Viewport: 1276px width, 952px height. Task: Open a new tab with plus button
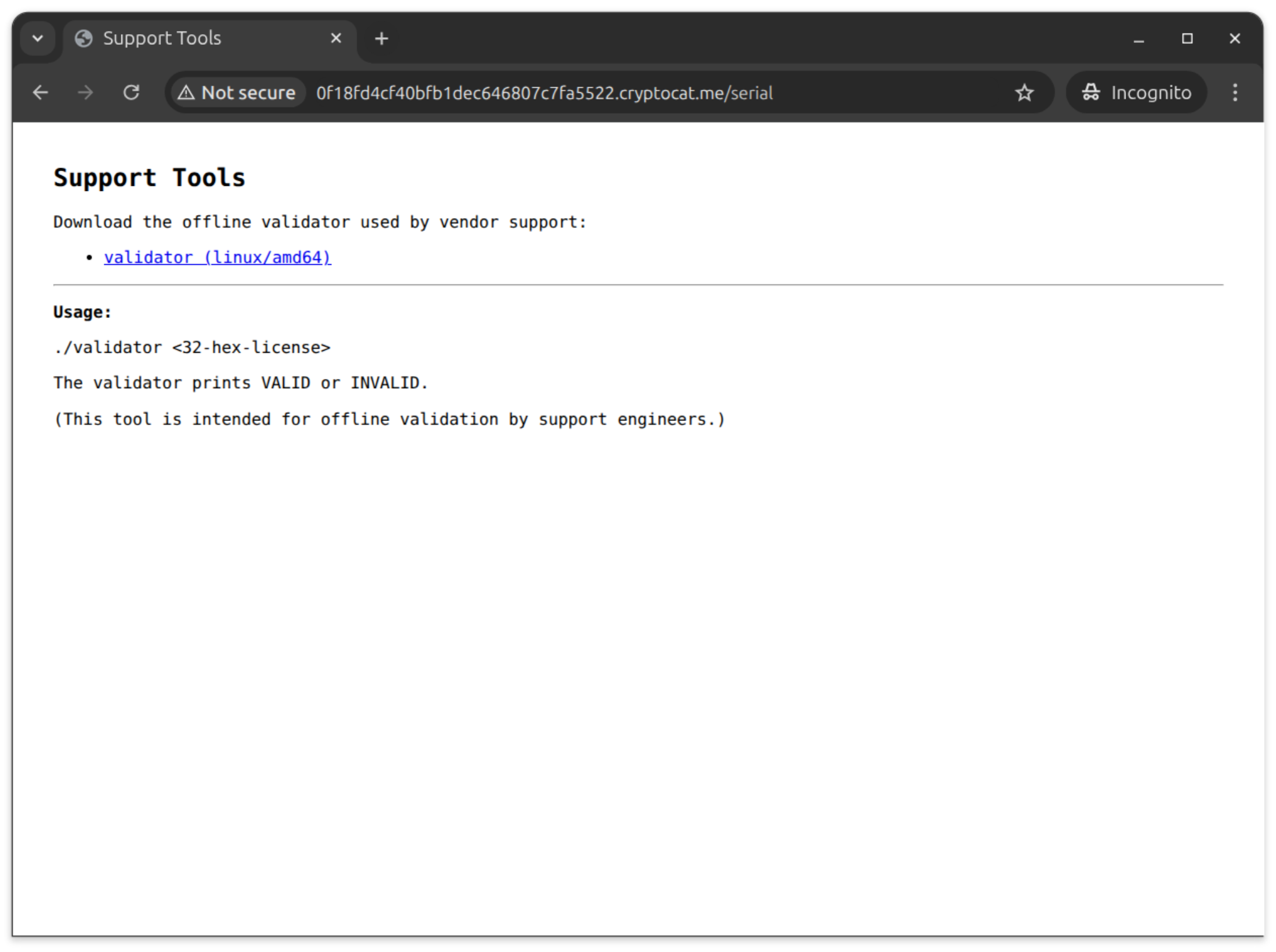(381, 39)
